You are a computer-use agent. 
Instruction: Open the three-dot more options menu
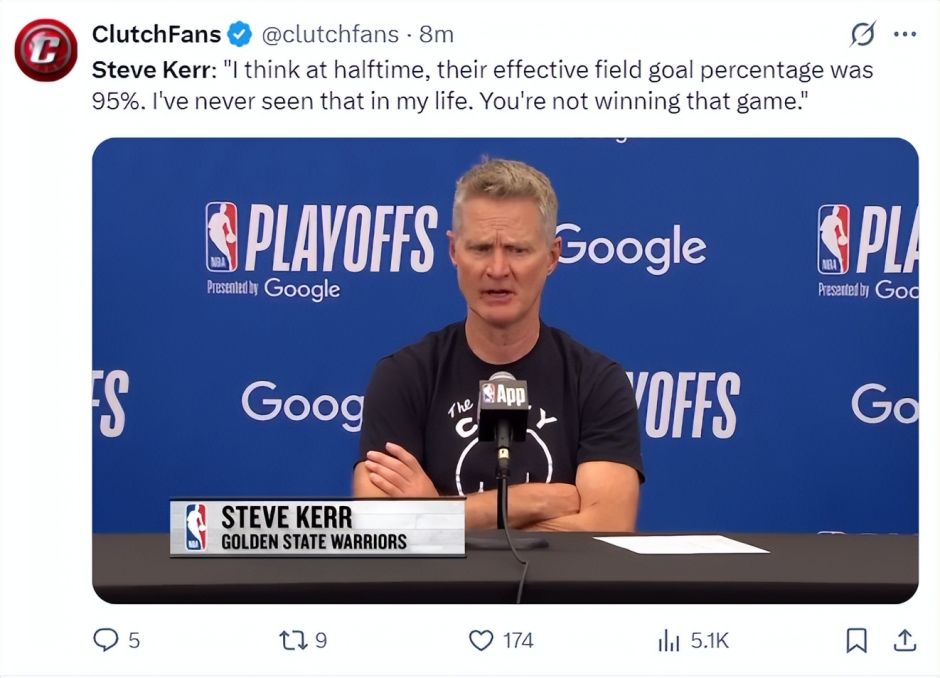point(905,34)
